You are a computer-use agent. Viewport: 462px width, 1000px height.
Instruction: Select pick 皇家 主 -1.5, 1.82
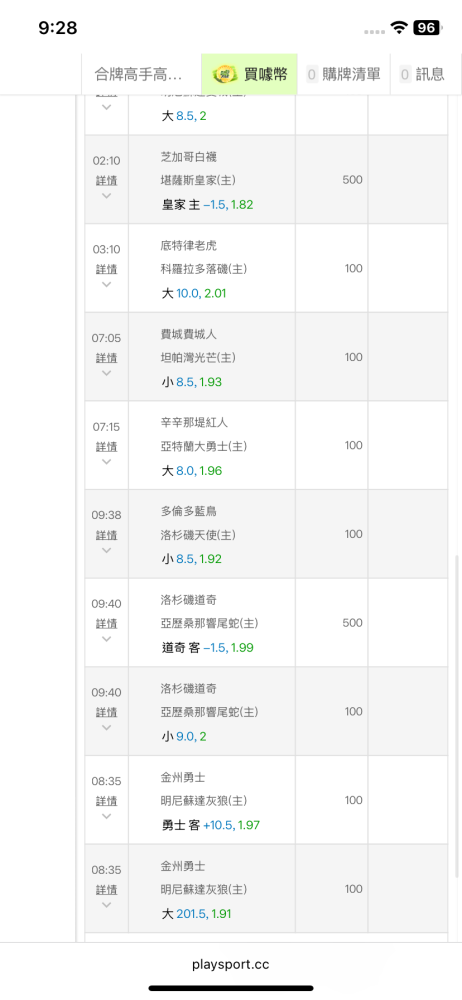click(207, 205)
